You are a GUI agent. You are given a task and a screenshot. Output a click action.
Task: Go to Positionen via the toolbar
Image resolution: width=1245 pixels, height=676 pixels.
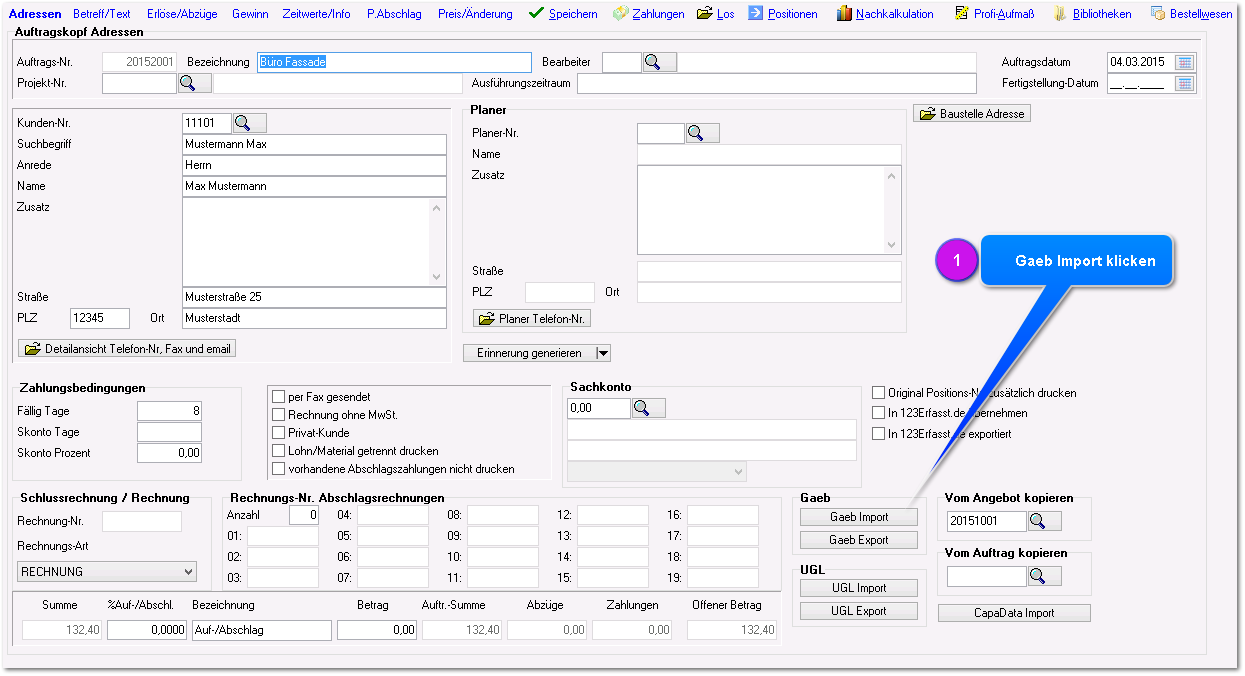(782, 14)
